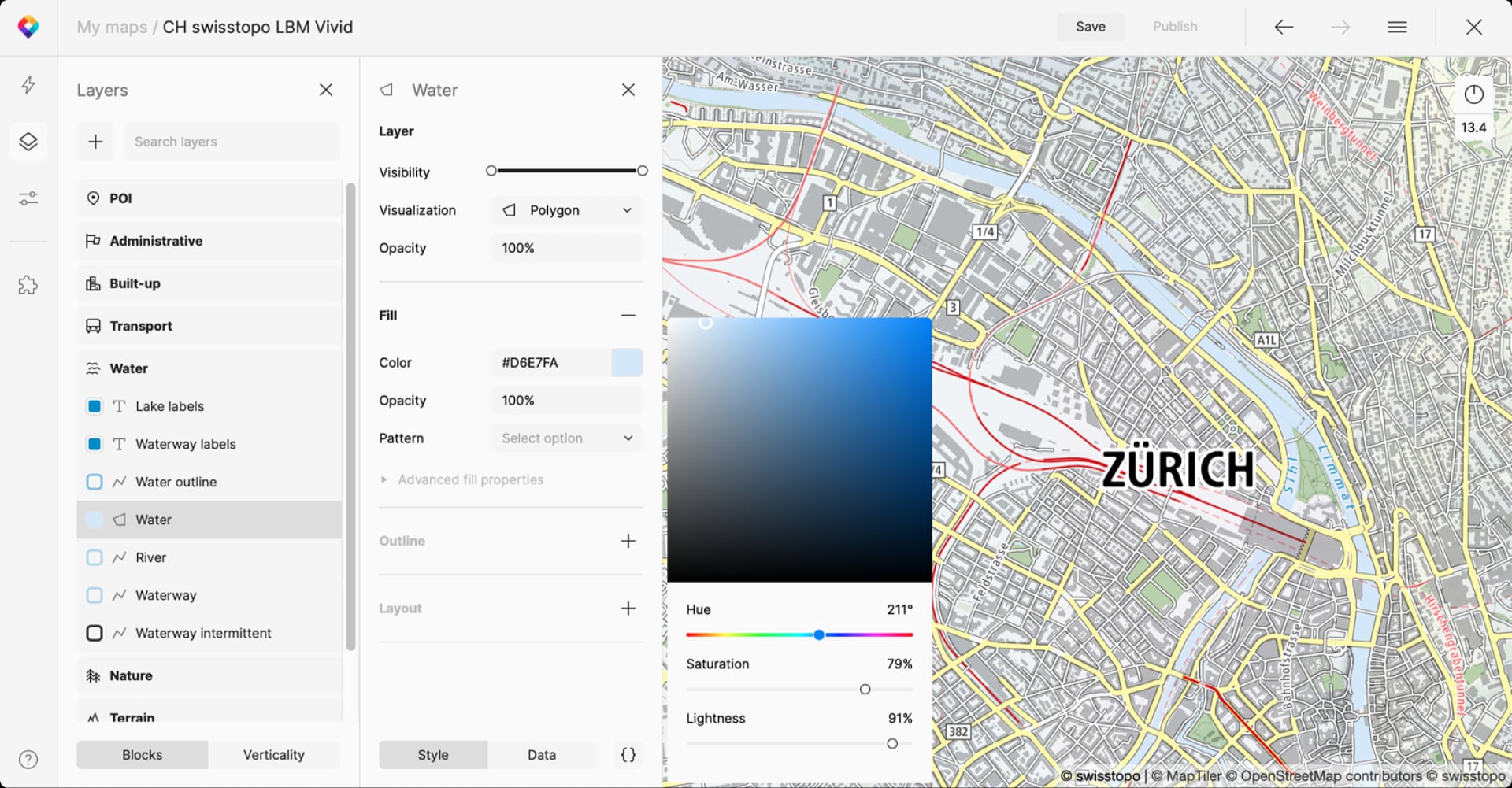
Task: Click the MapTiler logo icon
Action: point(28,27)
